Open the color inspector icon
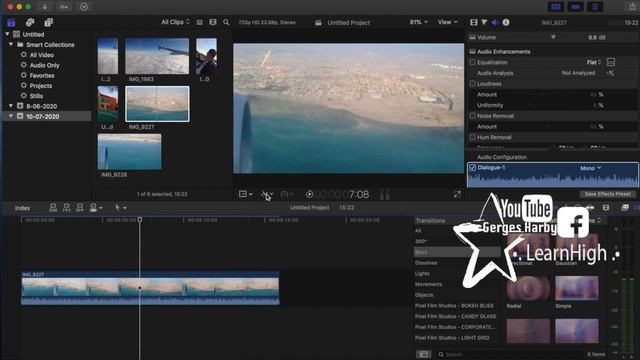Viewport: 640px width, 360px height. [484, 22]
